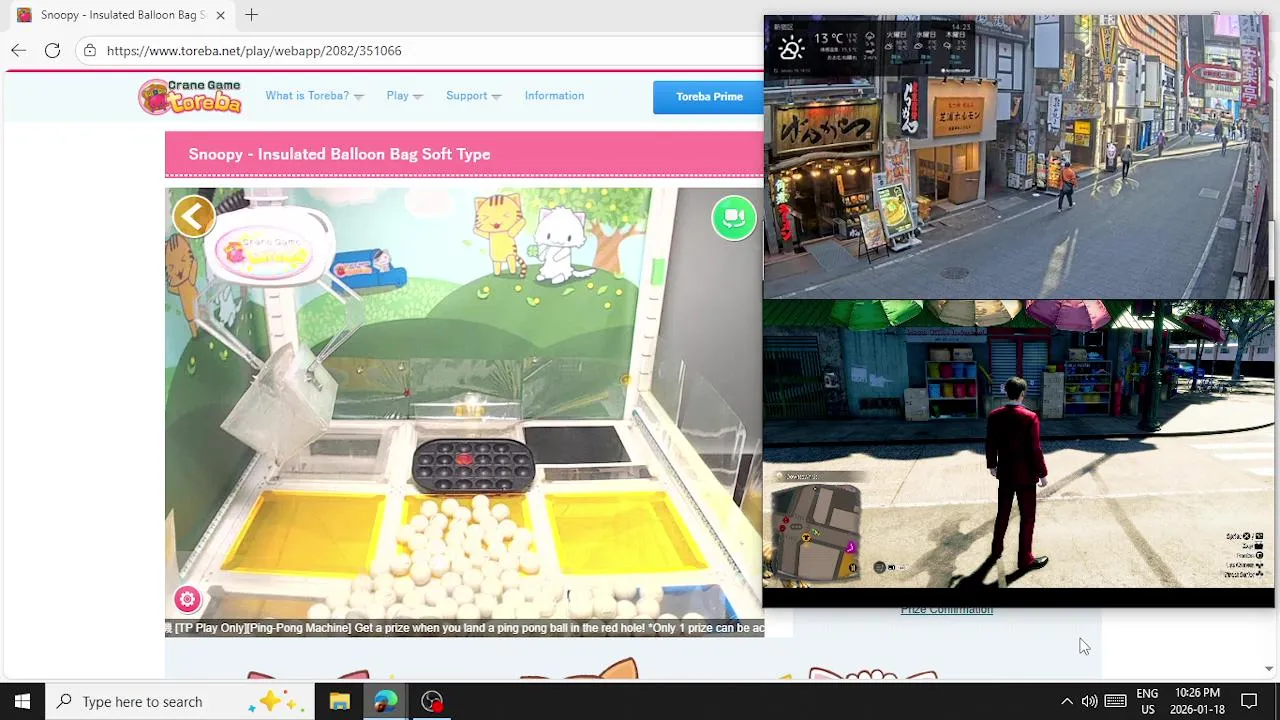Go back with the browser back arrow
The image size is (1280, 720).
[18, 50]
